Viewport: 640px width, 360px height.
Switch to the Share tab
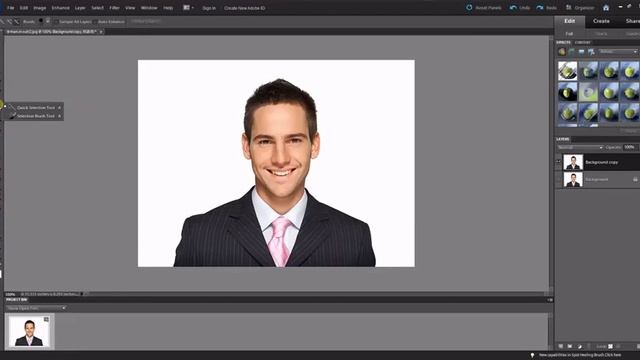coord(632,21)
